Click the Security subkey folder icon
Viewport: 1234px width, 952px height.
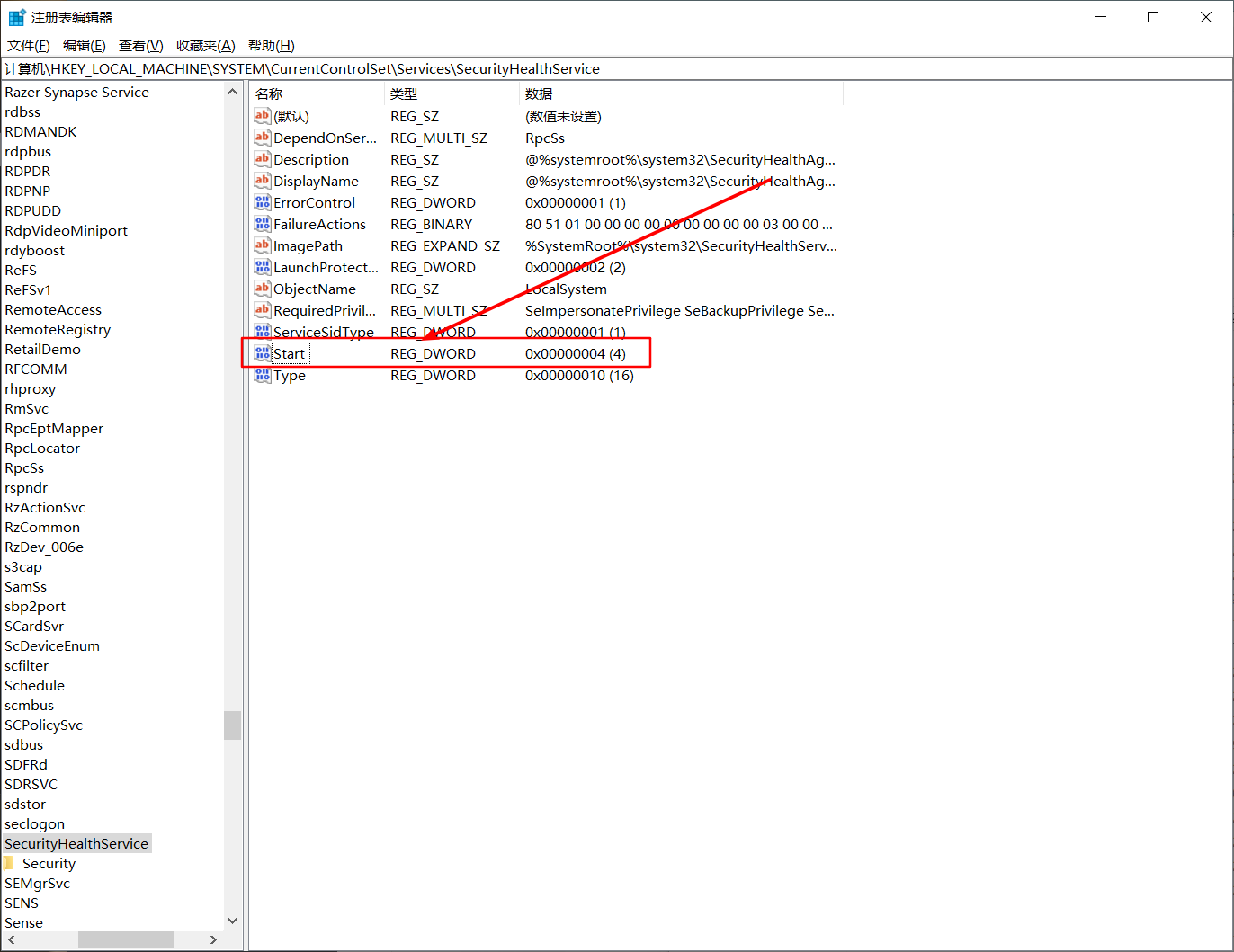click(10, 863)
